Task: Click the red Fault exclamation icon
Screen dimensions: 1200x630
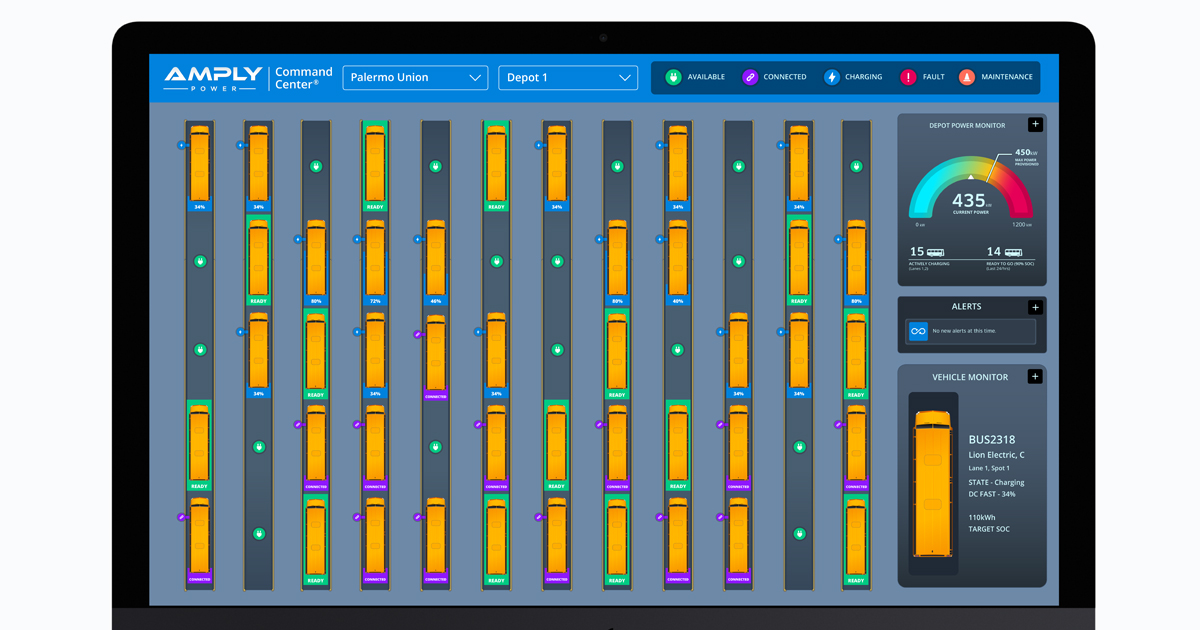Action: pyautogui.click(x=908, y=77)
